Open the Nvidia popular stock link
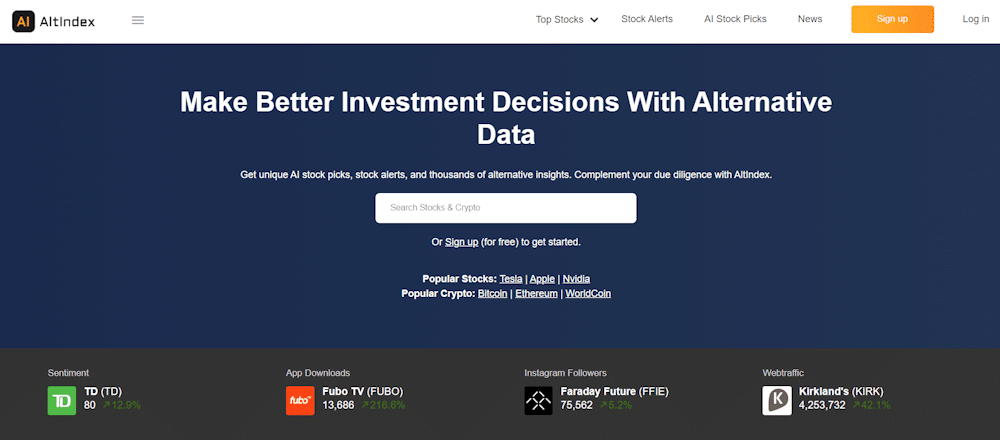The height and width of the screenshot is (440, 1000). (576, 279)
